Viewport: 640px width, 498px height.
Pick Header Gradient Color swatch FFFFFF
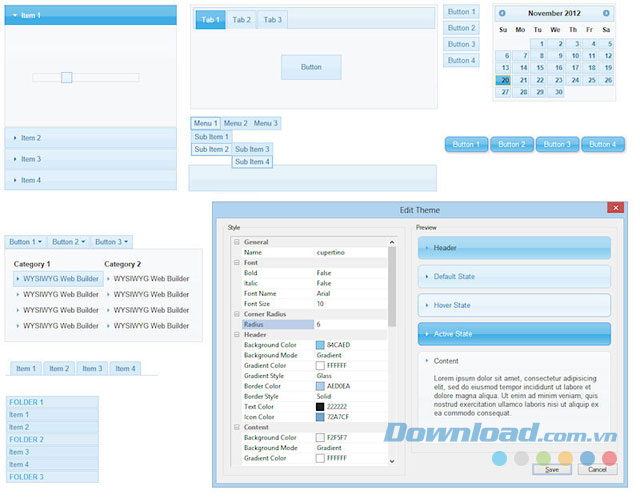pos(320,365)
